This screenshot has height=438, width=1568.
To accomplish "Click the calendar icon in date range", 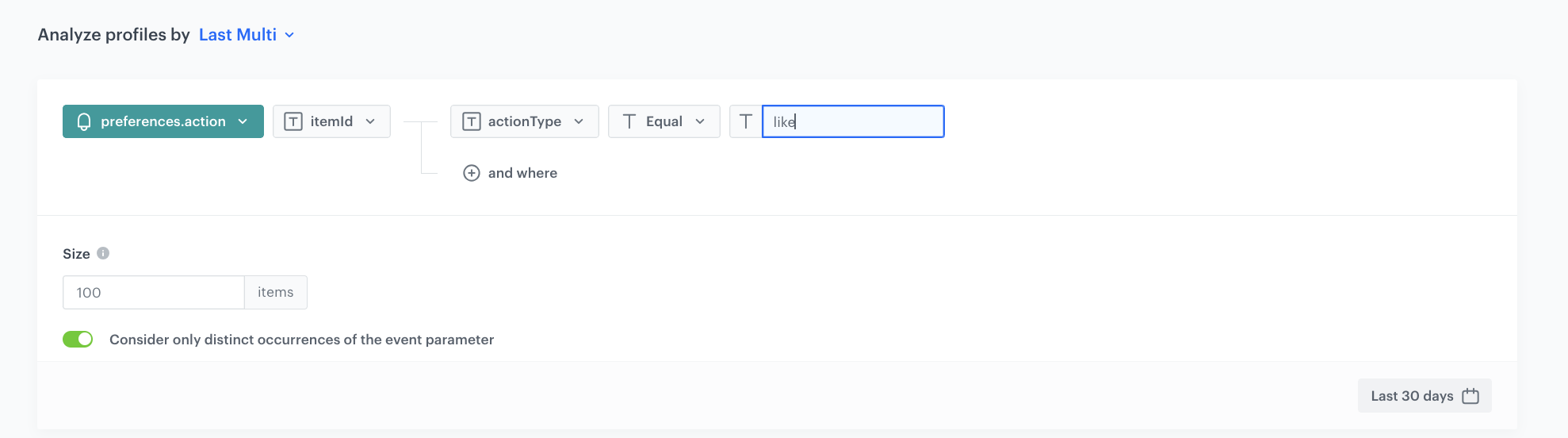I will click(1470, 396).
